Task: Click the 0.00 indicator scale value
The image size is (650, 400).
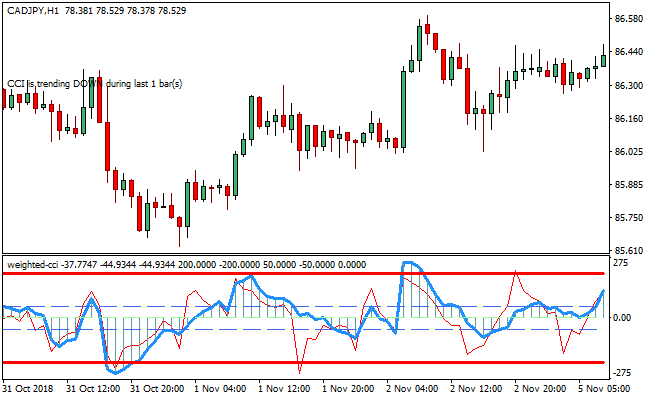Action: point(623,318)
